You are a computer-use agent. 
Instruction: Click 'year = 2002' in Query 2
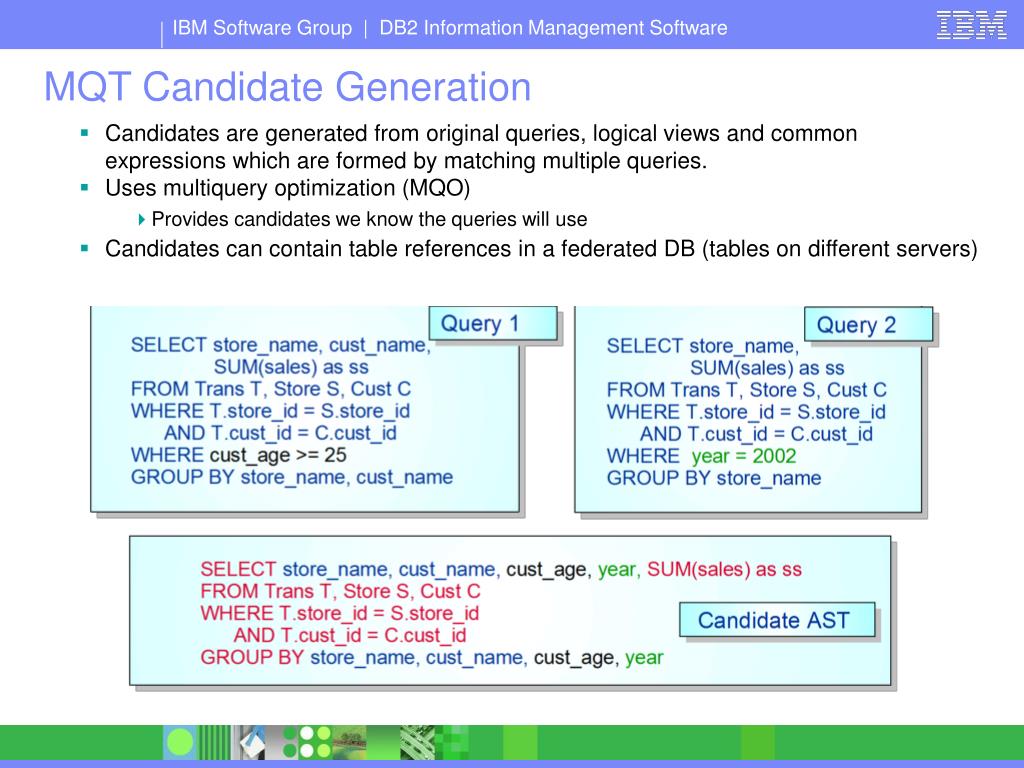pyautogui.click(x=744, y=456)
